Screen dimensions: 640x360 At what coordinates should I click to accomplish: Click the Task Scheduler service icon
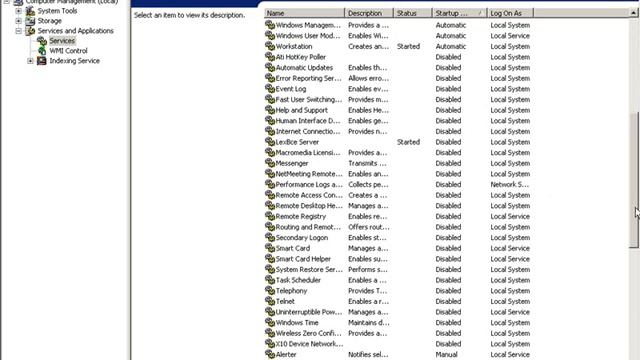270,280
